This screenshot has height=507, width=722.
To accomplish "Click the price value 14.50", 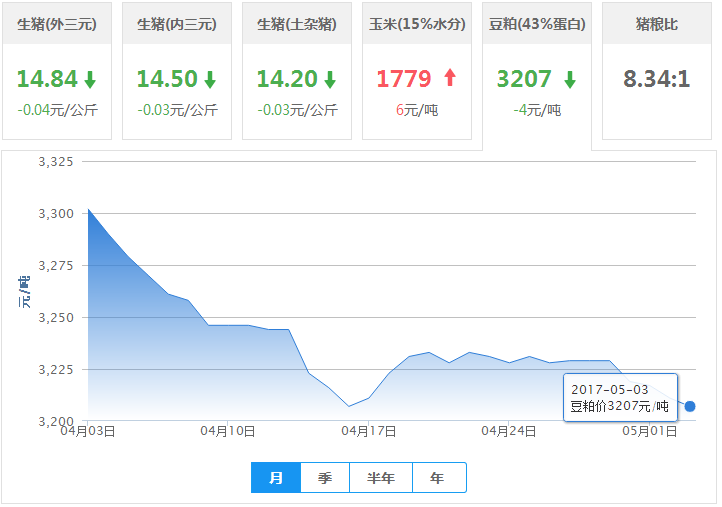I will (x=167, y=79).
